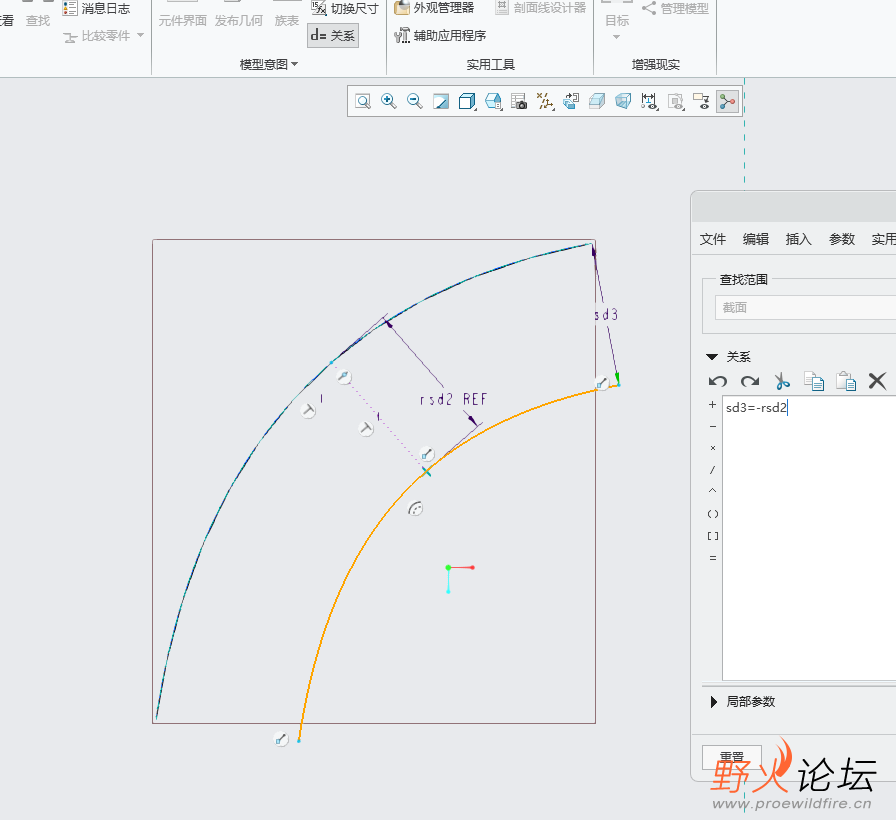This screenshot has width=896, height=820.
Task: Click 切换尺寸 ribbon button
Action: (x=345, y=8)
